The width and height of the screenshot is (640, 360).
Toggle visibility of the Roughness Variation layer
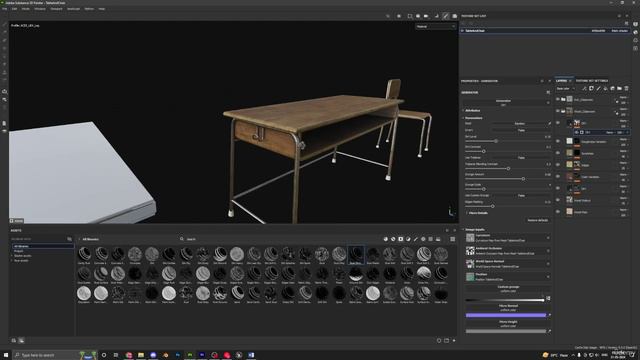(x=558, y=141)
